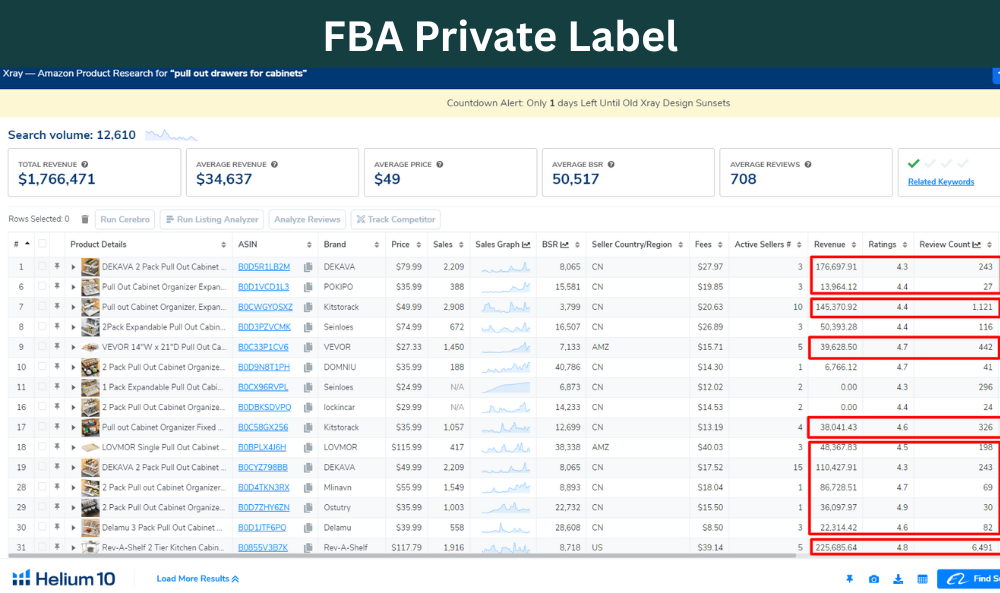Open the sales graph for POKIPO row
The height and width of the screenshot is (593, 1000).
point(505,287)
